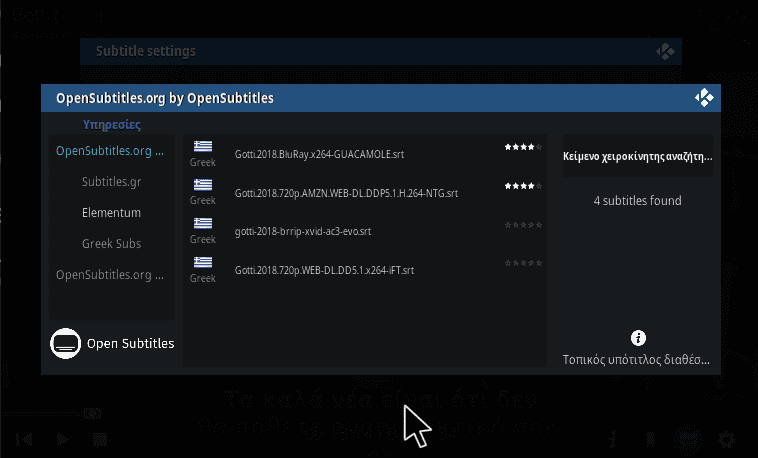Screen dimensions: 758x458
Task: Choose the Subtitles.gr service
Action: 111,182
